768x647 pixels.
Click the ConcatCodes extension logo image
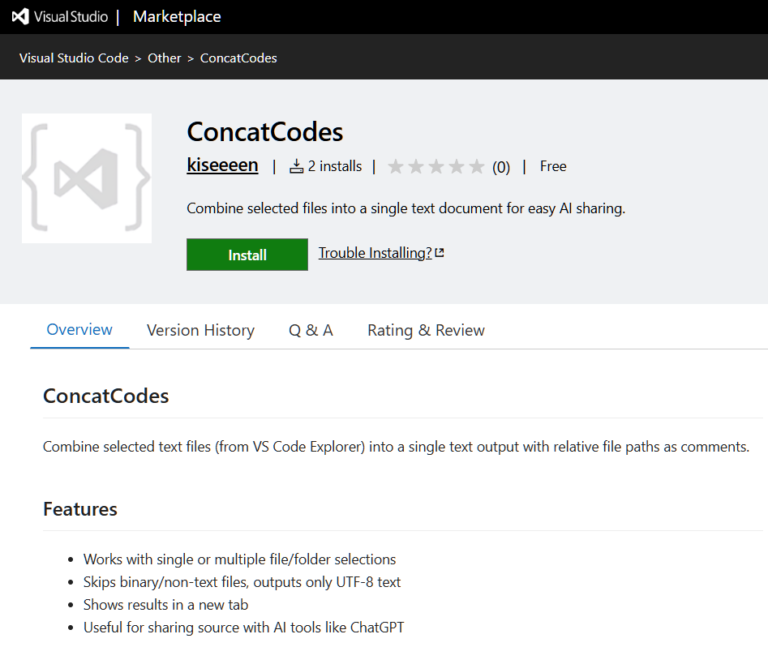click(x=87, y=178)
